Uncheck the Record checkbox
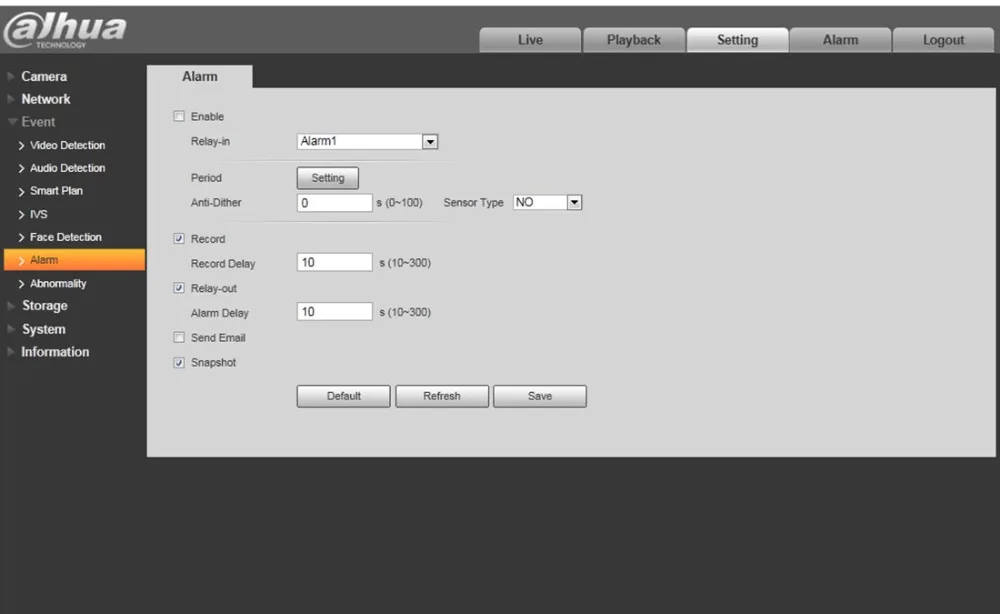Viewport: 1000px width, 614px height. 179,238
